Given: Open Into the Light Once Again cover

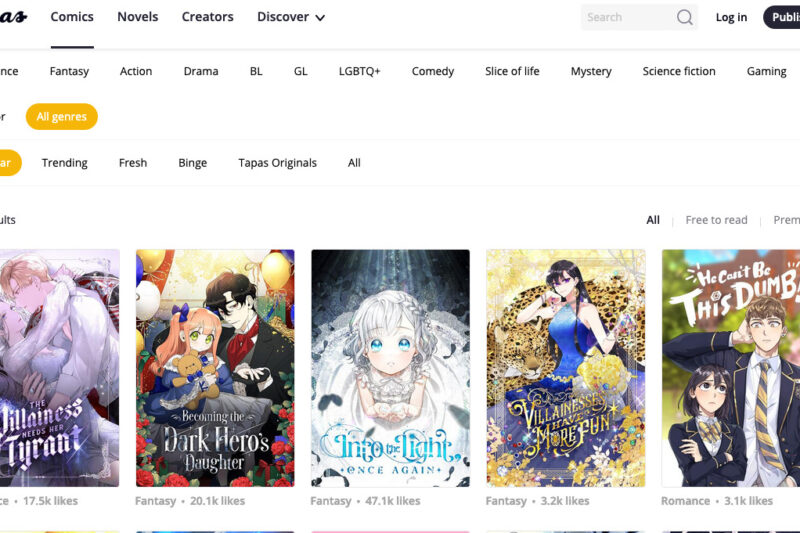Looking at the screenshot, I should coord(390,368).
